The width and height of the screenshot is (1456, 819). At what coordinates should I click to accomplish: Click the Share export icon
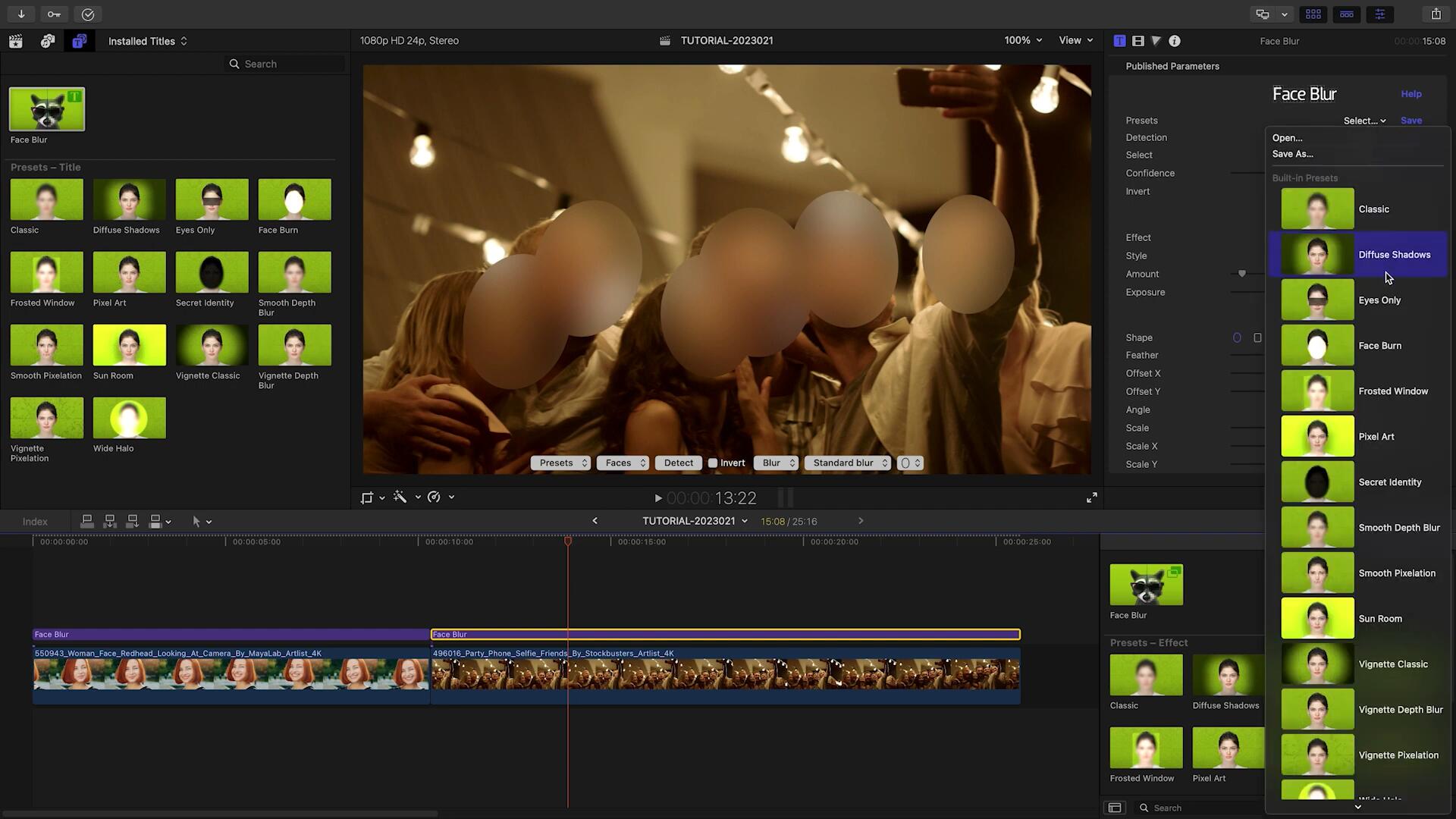[1436, 14]
